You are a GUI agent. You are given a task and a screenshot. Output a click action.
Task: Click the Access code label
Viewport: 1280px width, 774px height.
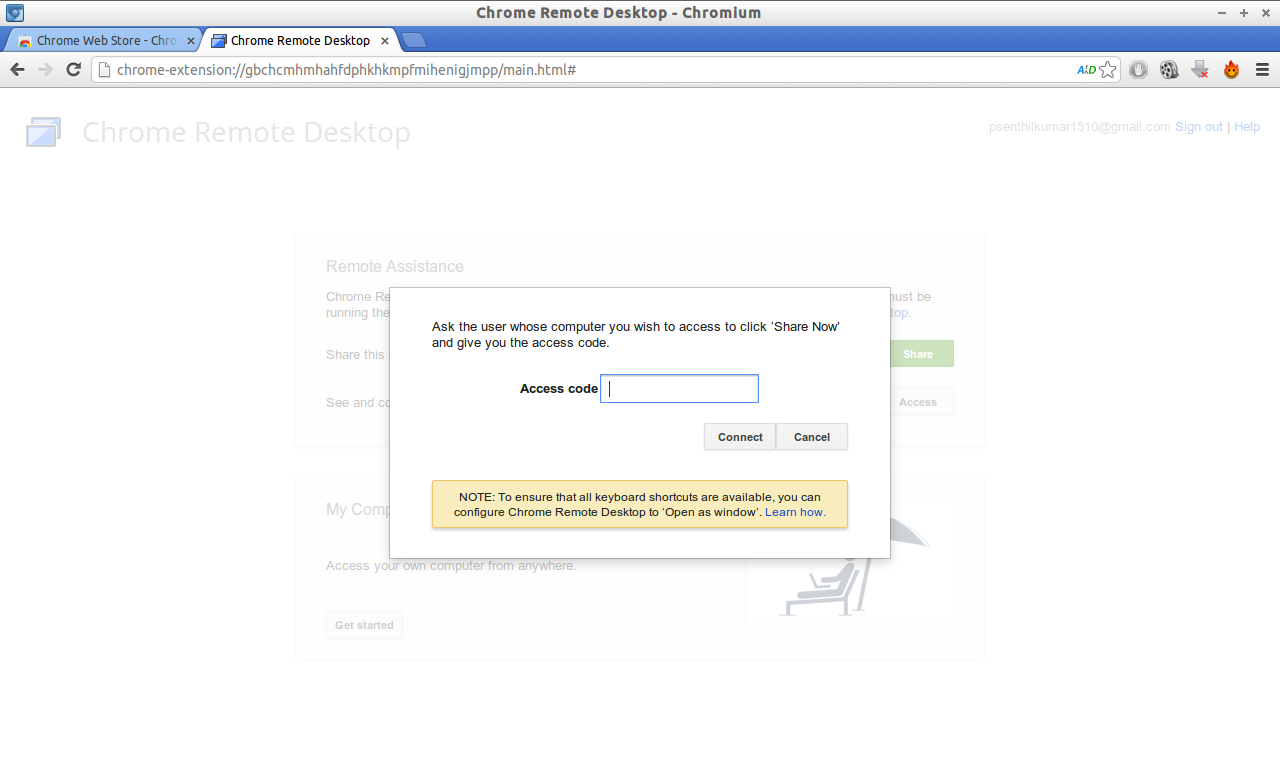559,389
